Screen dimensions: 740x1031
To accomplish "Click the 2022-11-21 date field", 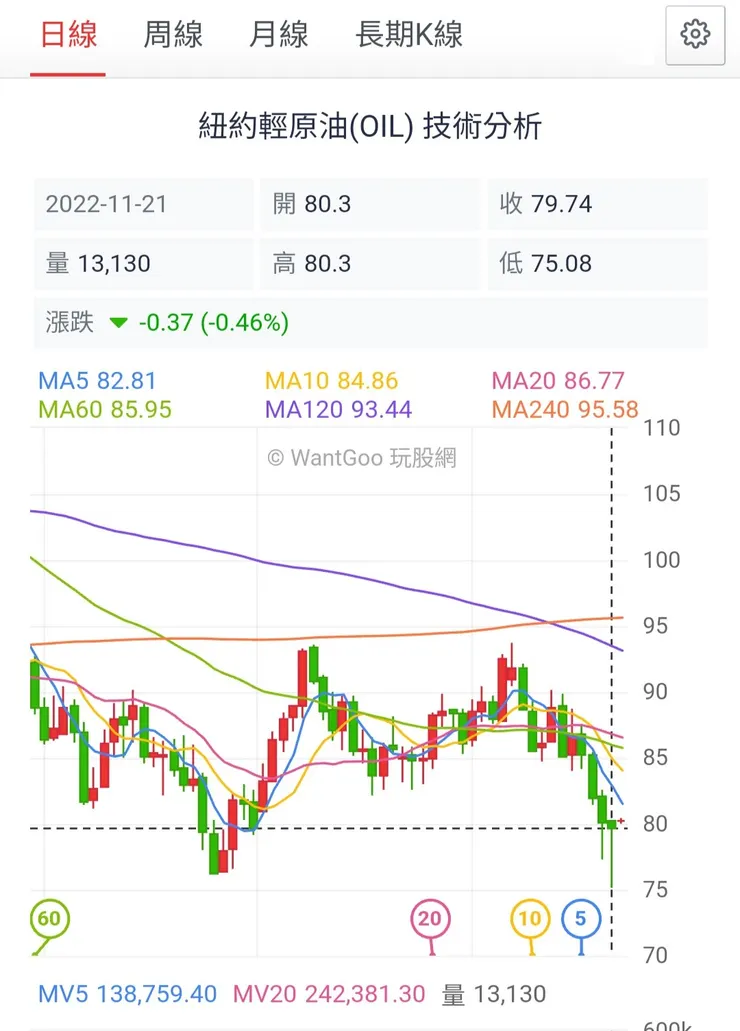I will pos(106,204).
